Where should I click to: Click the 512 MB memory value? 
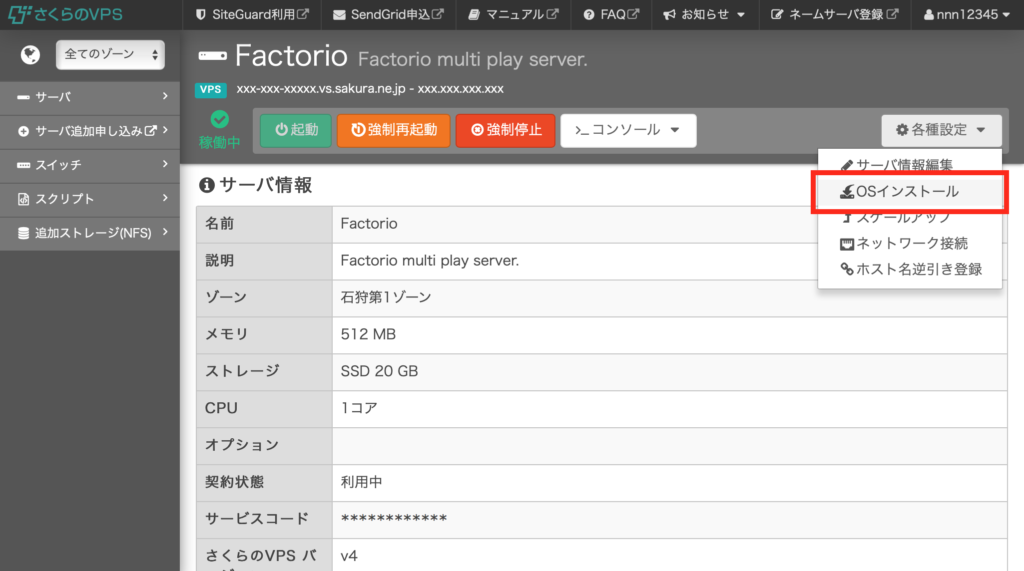[x=368, y=334]
